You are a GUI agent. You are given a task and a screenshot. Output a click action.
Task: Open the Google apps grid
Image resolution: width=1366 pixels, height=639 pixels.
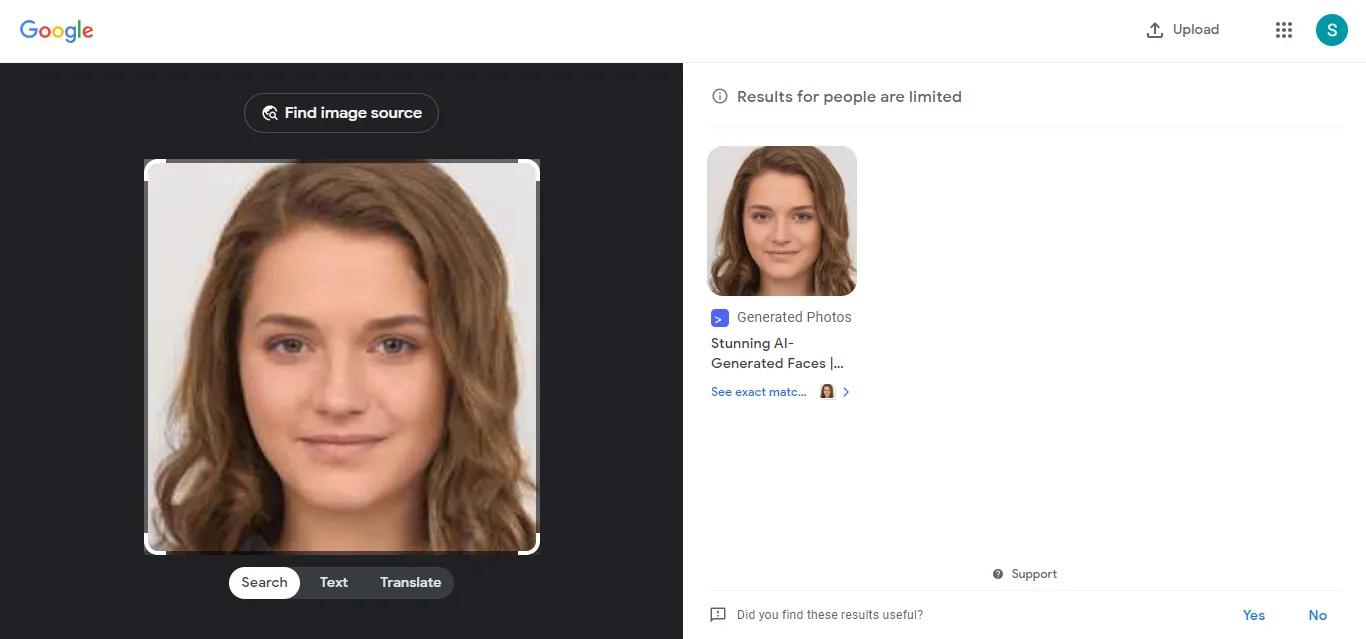click(x=1284, y=29)
